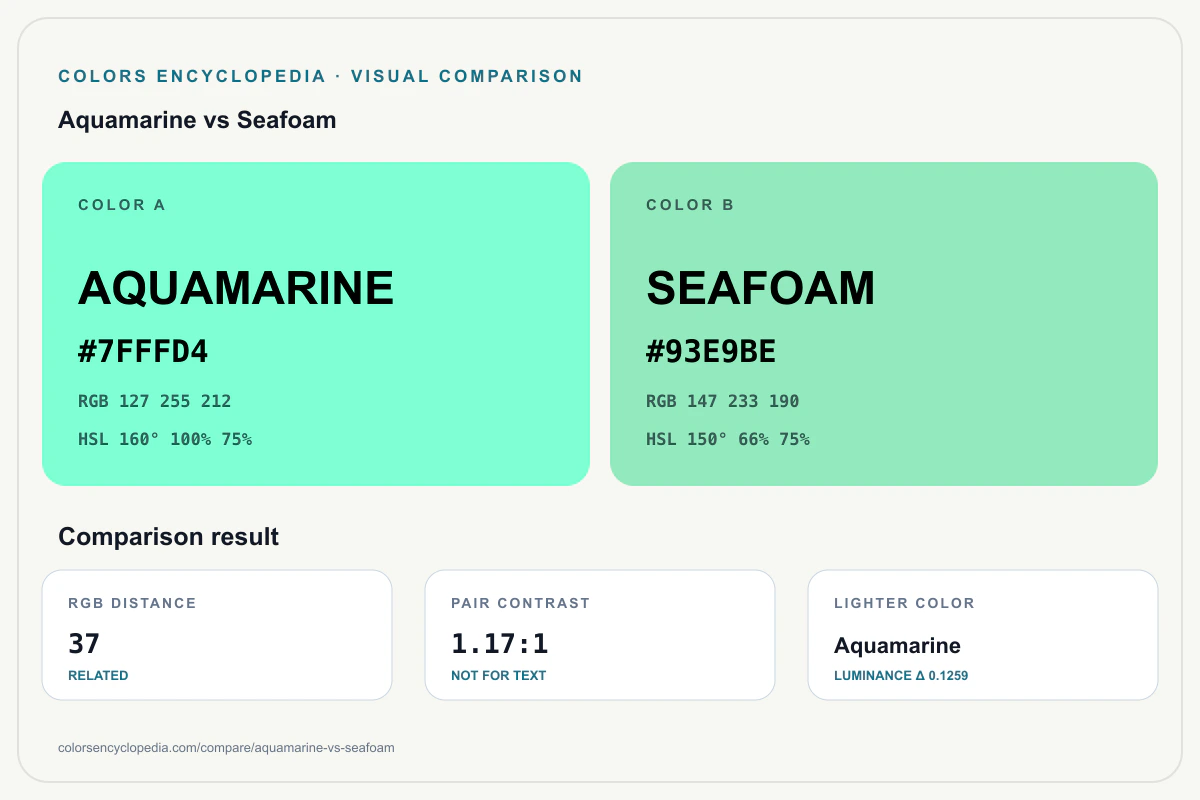Click the HSL 160° 100% 75% value

[x=165, y=439]
